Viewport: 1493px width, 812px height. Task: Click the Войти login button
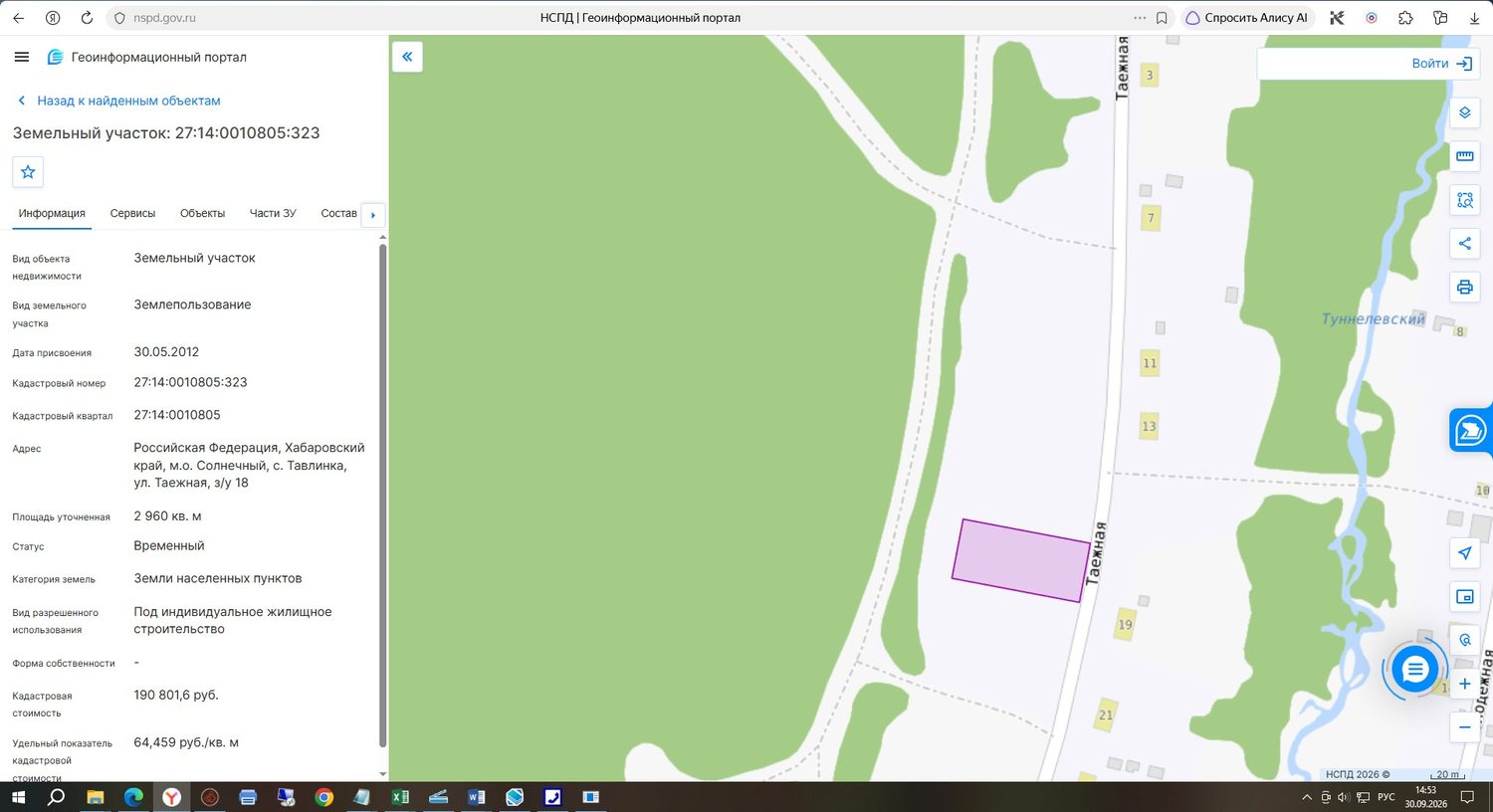pos(1441,64)
